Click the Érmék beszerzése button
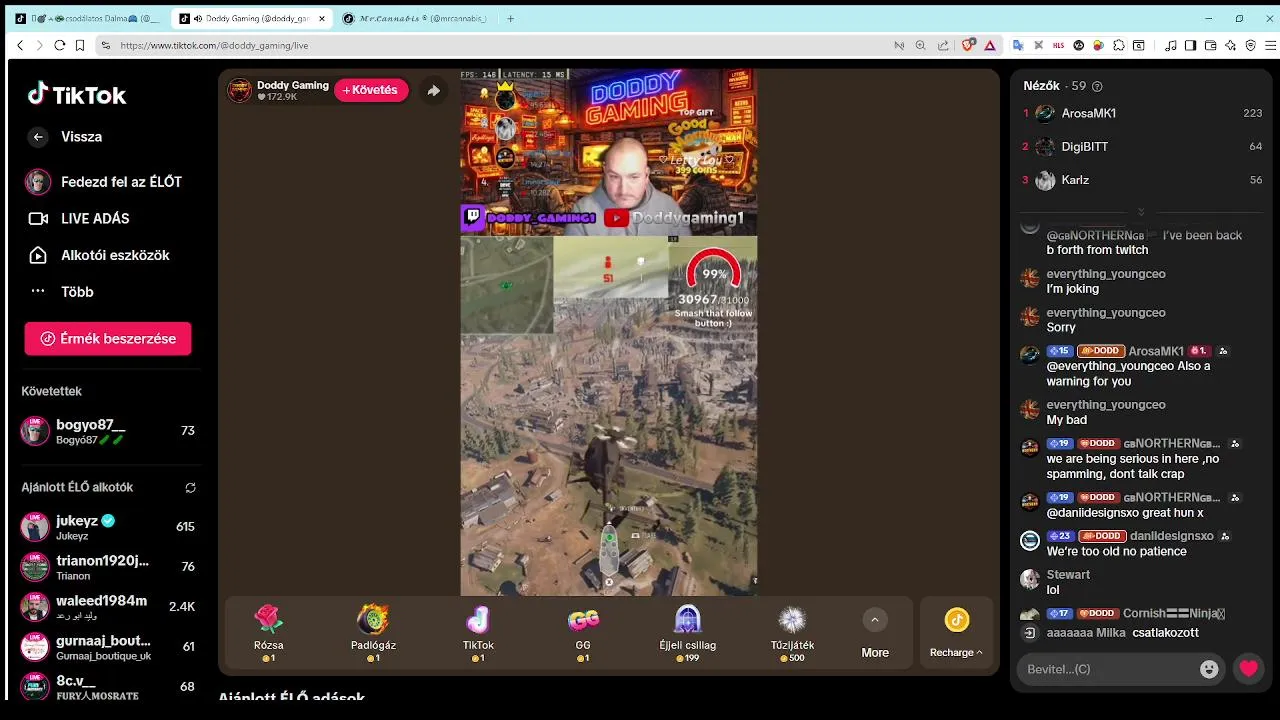 click(108, 338)
